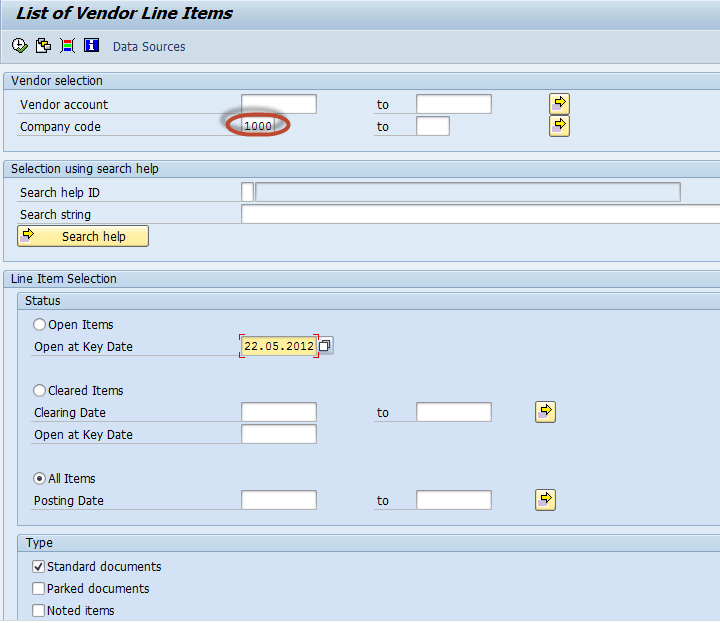Viewport: 720px width, 623px height.
Task: Select the All Items radio button
Action: [40, 479]
